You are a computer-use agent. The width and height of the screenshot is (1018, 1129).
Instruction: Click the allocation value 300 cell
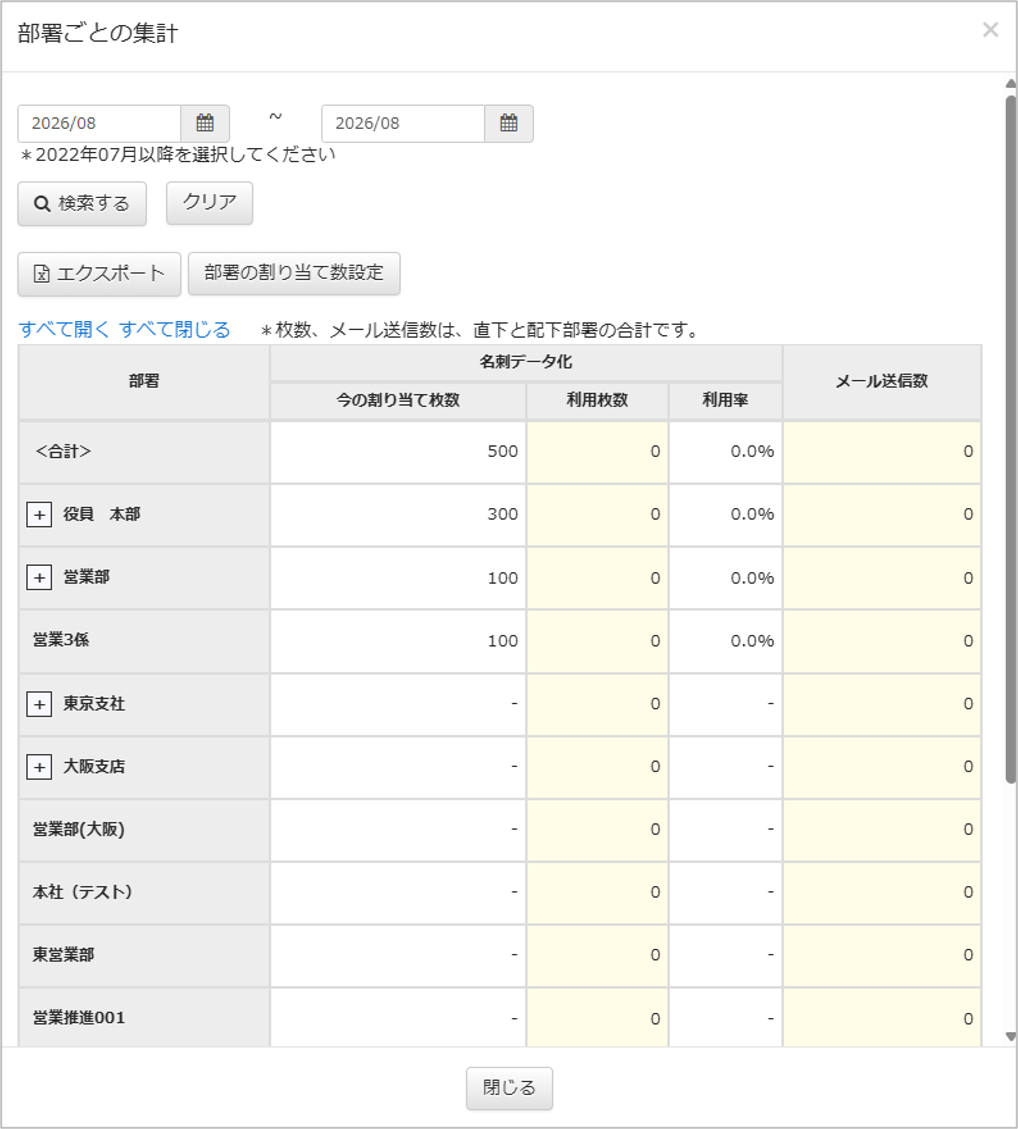[398, 515]
